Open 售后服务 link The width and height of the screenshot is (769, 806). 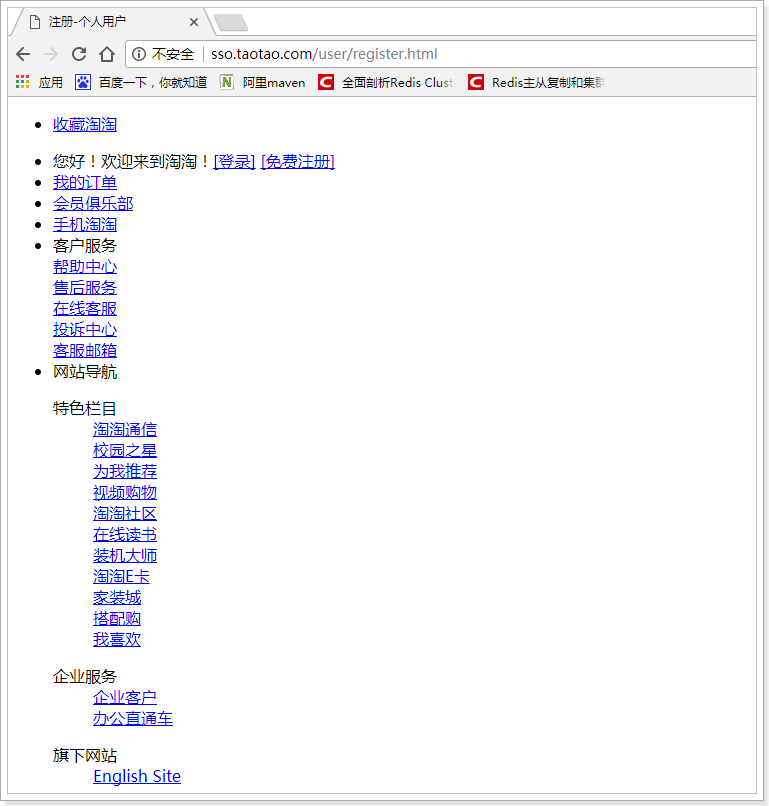coord(85,288)
